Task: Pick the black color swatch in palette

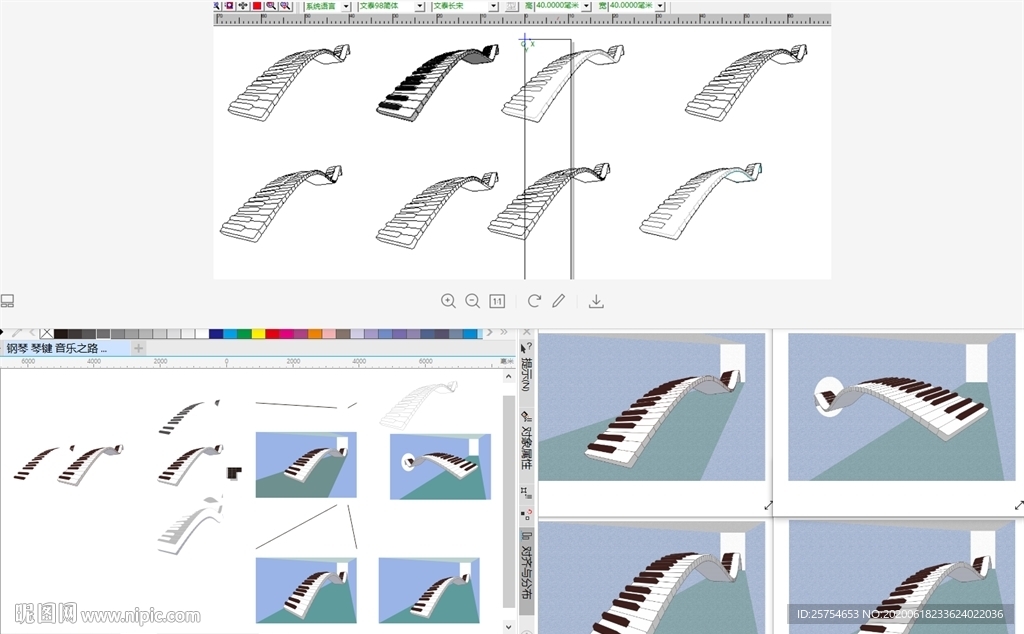Action: coord(61,334)
